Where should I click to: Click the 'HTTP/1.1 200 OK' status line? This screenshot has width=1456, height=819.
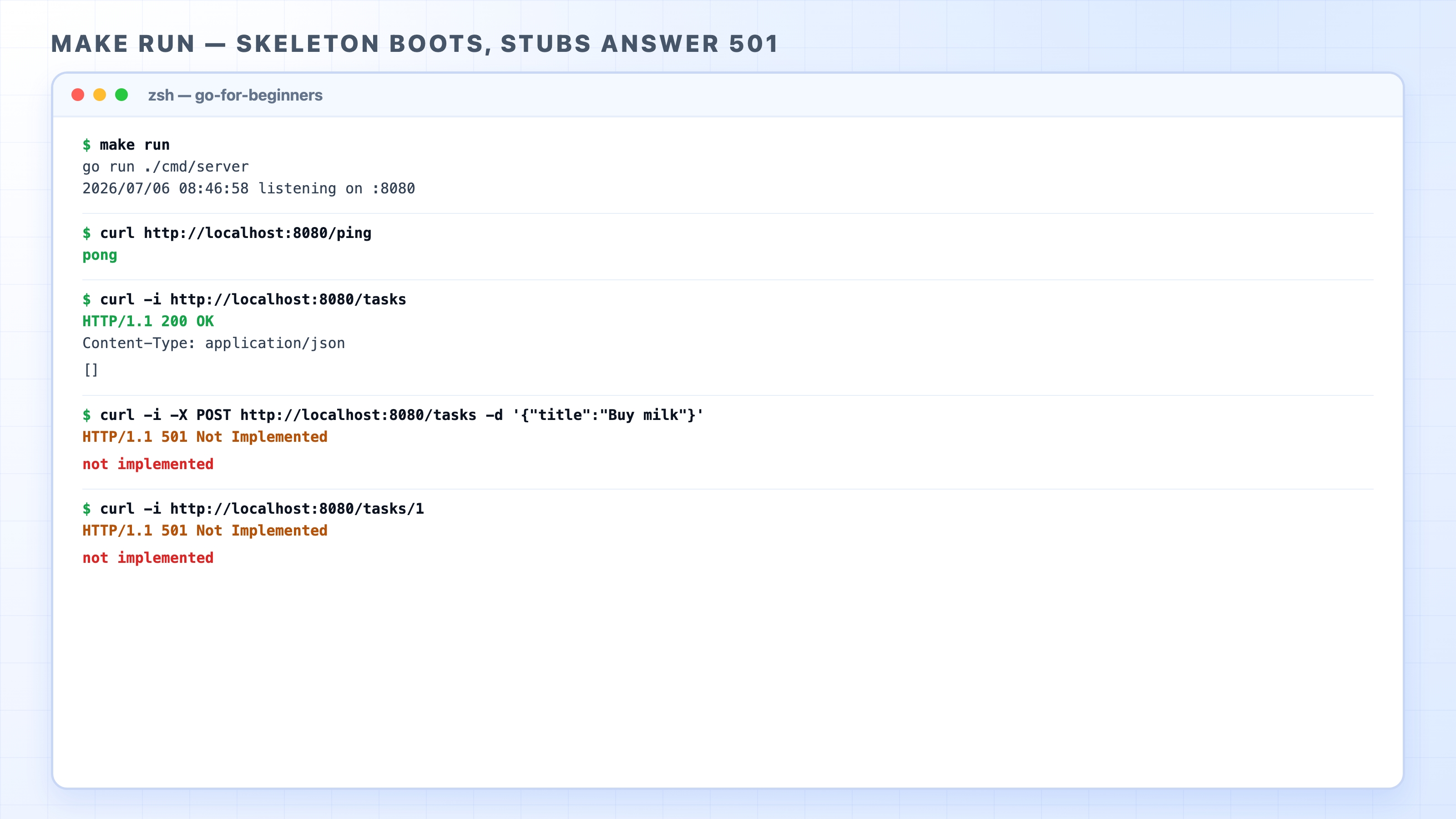pyautogui.click(x=148, y=321)
